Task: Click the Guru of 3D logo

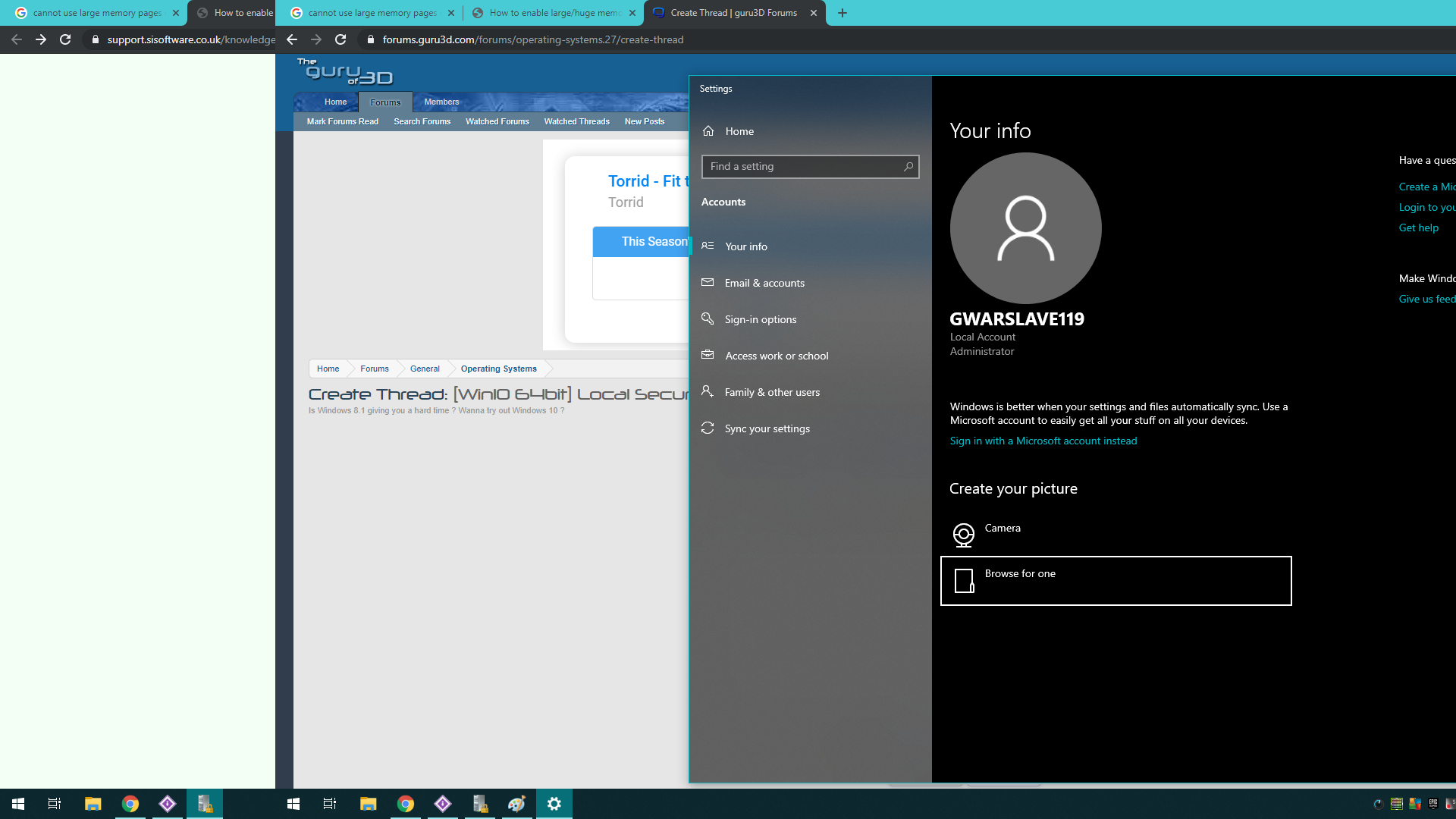Action: (x=345, y=72)
